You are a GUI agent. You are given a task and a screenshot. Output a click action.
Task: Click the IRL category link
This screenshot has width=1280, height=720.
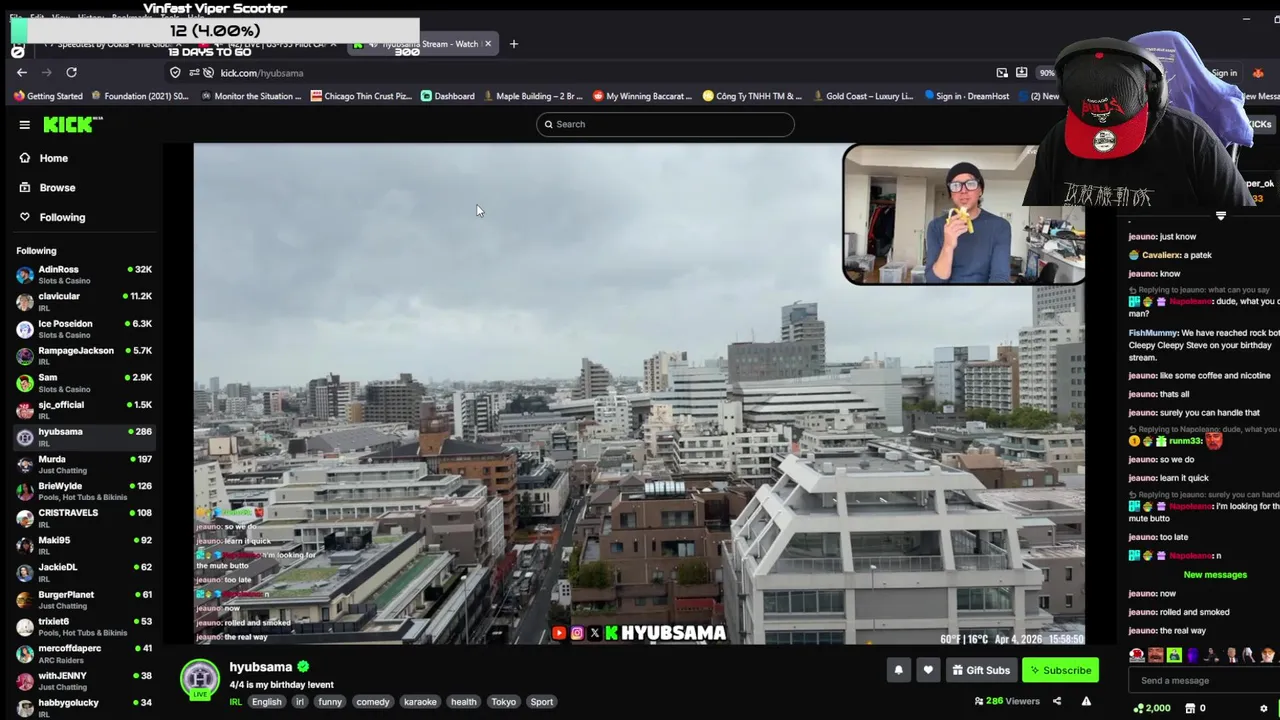[236, 702]
